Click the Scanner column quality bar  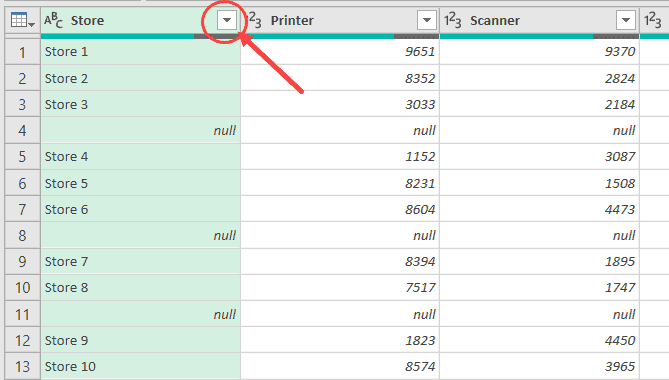pos(540,36)
